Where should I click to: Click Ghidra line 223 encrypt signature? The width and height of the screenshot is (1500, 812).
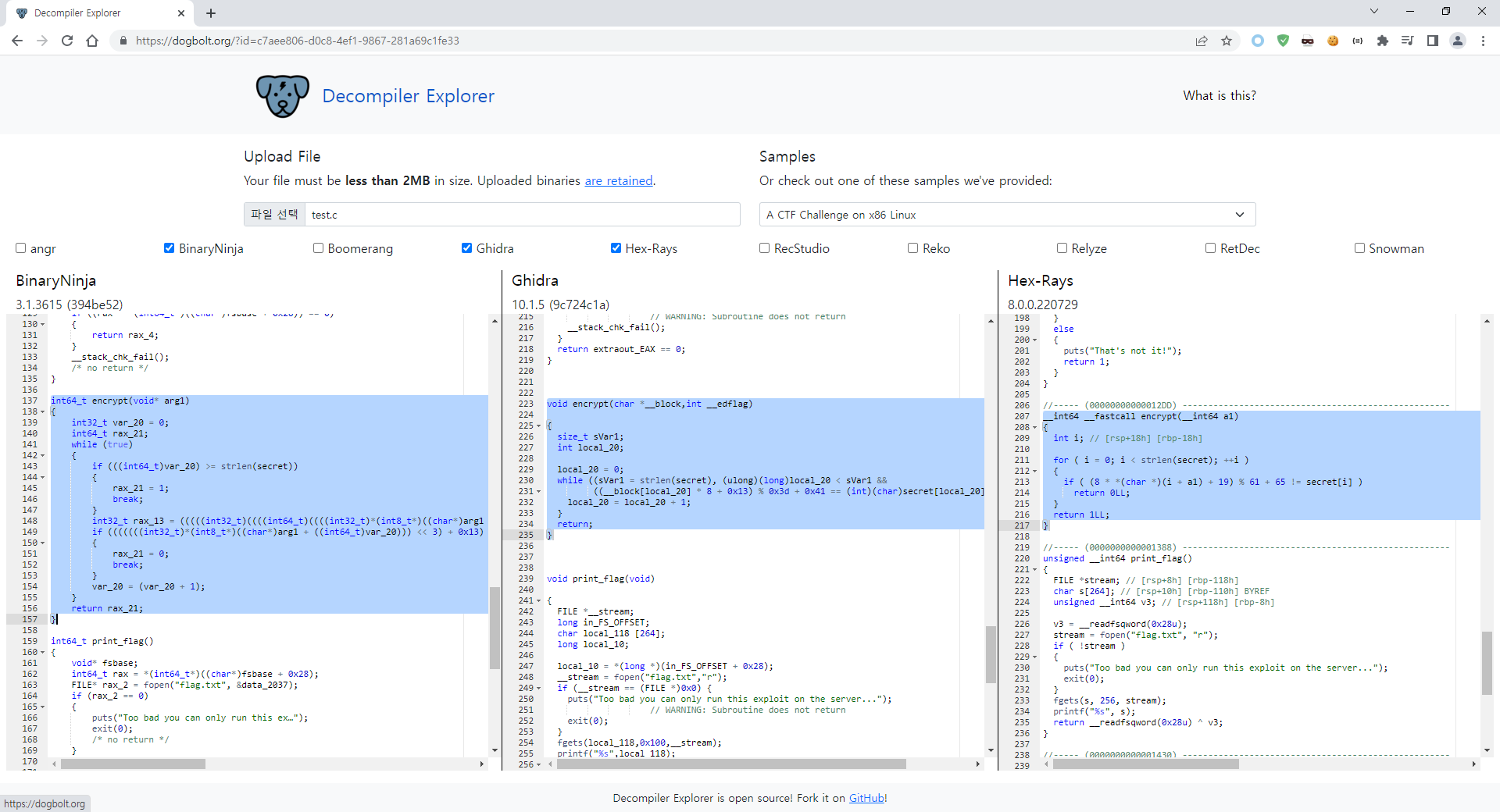649,404
